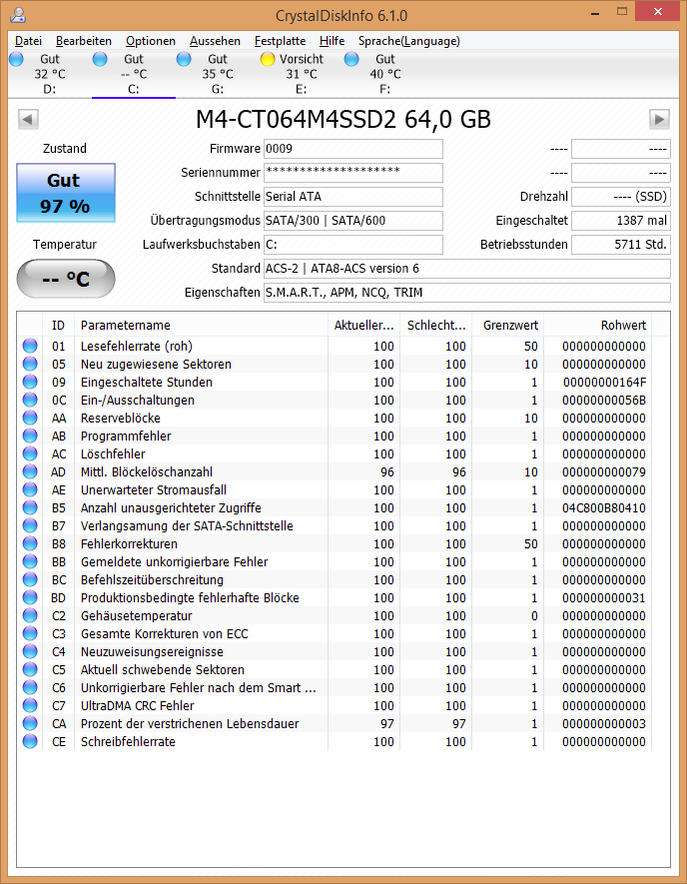This screenshot has height=884, width=687.
Task: Click the yellow Vorsicht status orb
Action: point(268,59)
